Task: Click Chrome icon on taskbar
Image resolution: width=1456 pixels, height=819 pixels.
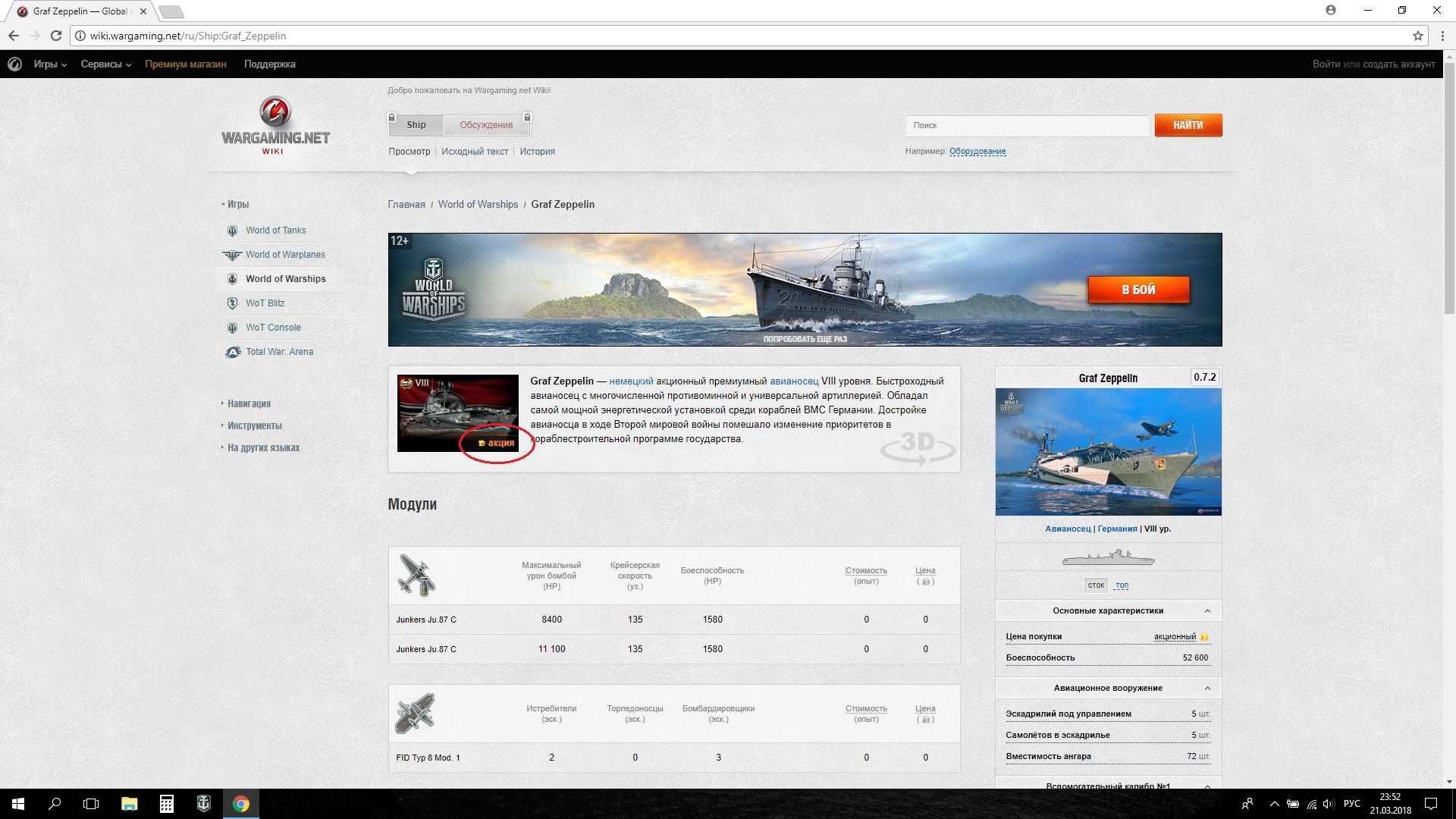Action: (x=241, y=804)
